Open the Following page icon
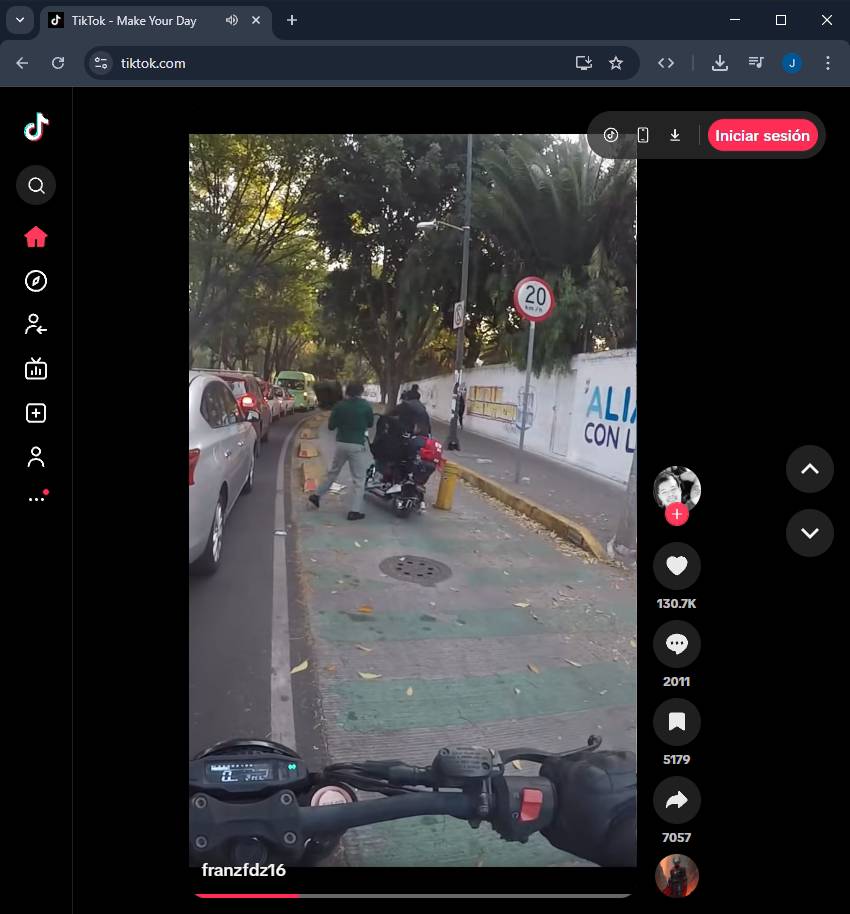Image resolution: width=850 pixels, height=914 pixels. pos(36,324)
